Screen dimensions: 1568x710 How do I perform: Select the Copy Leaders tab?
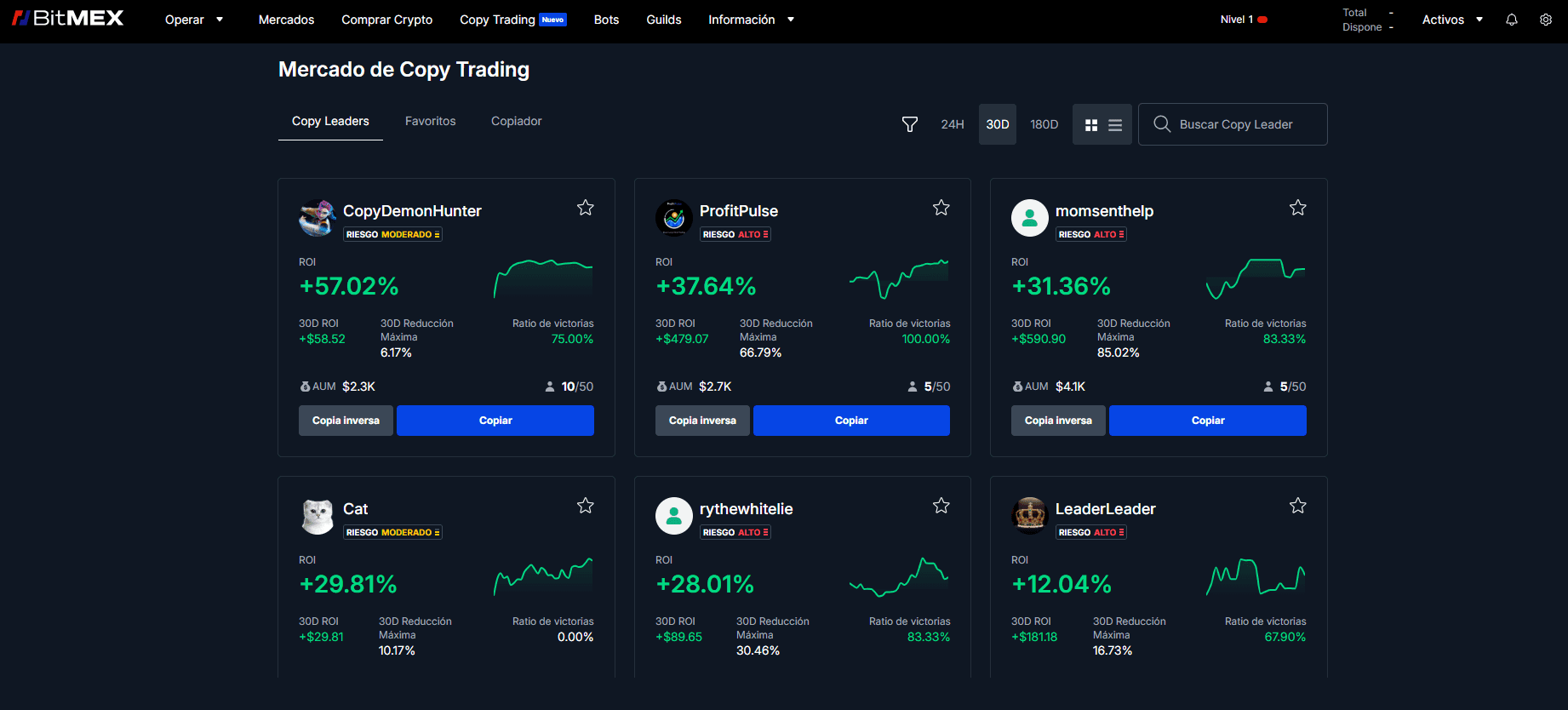330,121
